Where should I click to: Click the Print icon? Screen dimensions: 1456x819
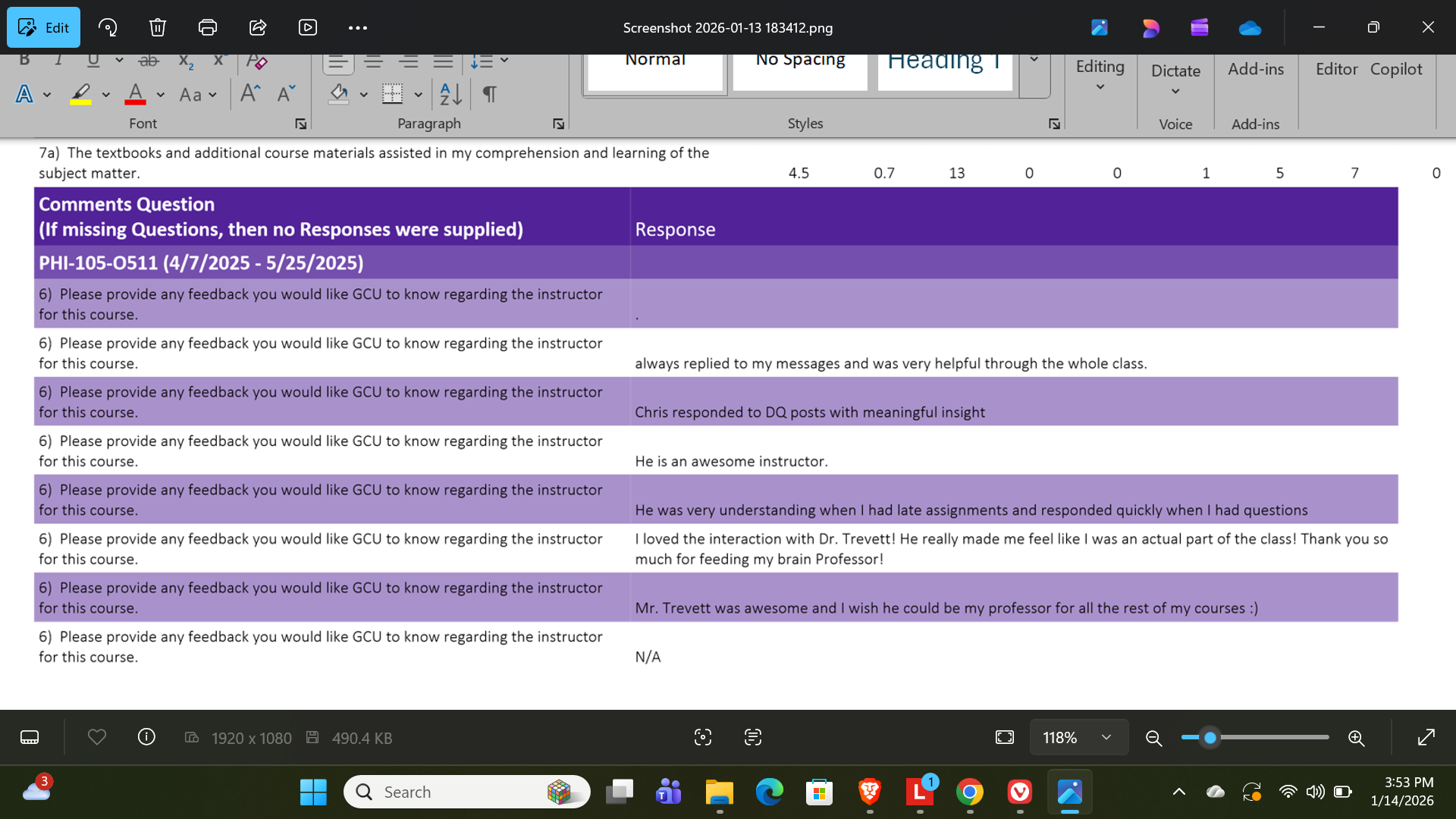[207, 28]
